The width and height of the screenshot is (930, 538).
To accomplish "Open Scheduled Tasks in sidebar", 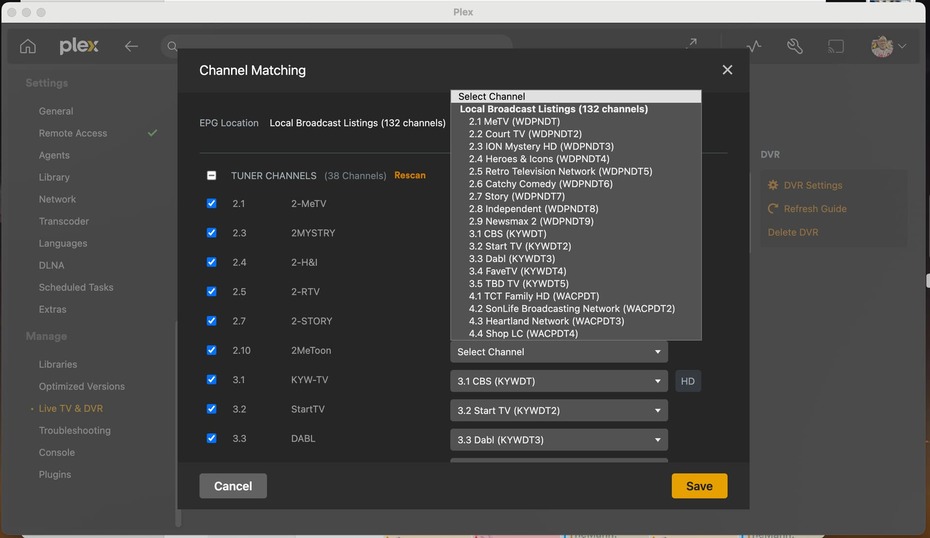I will pyautogui.click(x=76, y=287).
